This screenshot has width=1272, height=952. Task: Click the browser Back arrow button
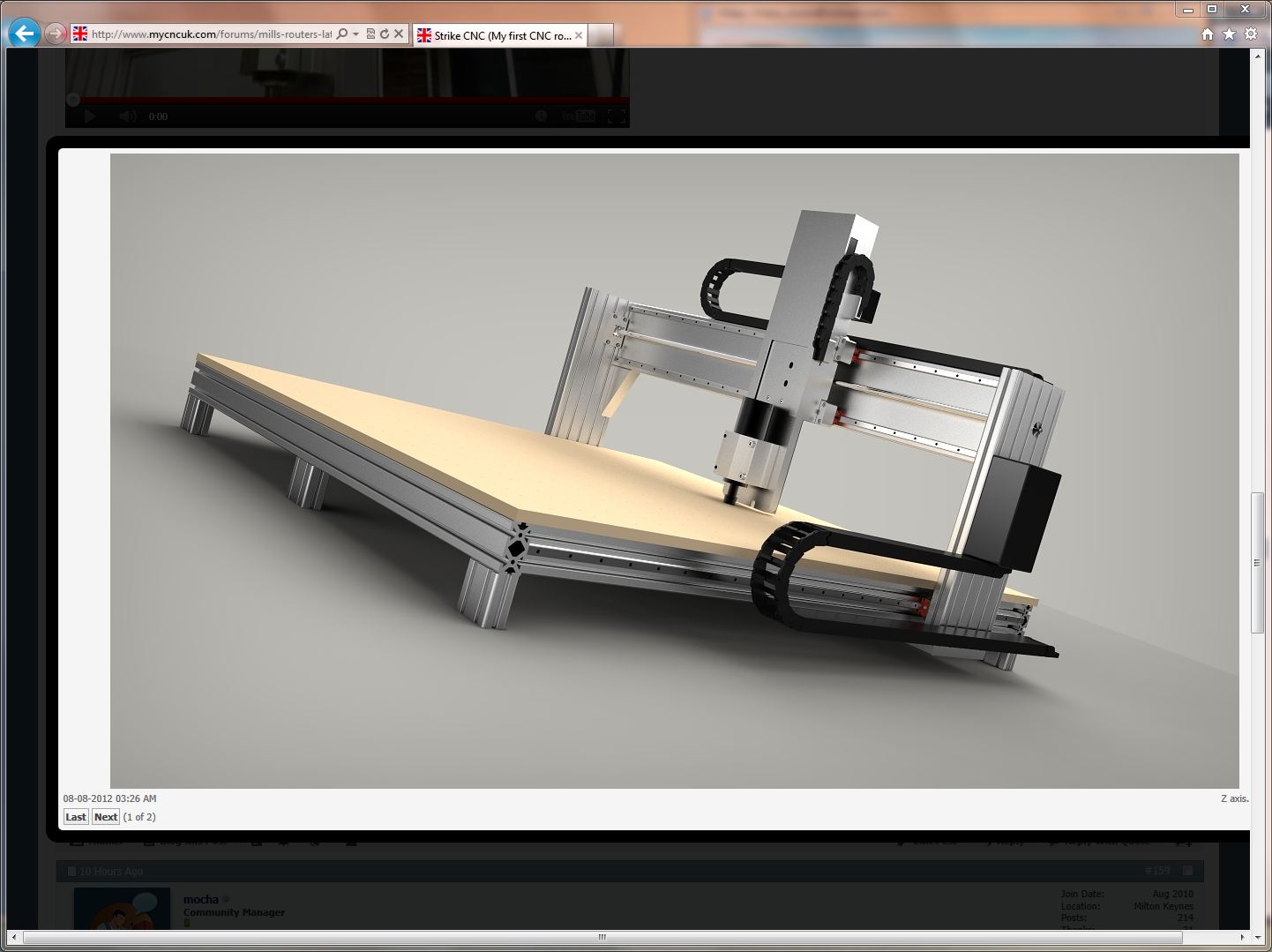[x=24, y=34]
